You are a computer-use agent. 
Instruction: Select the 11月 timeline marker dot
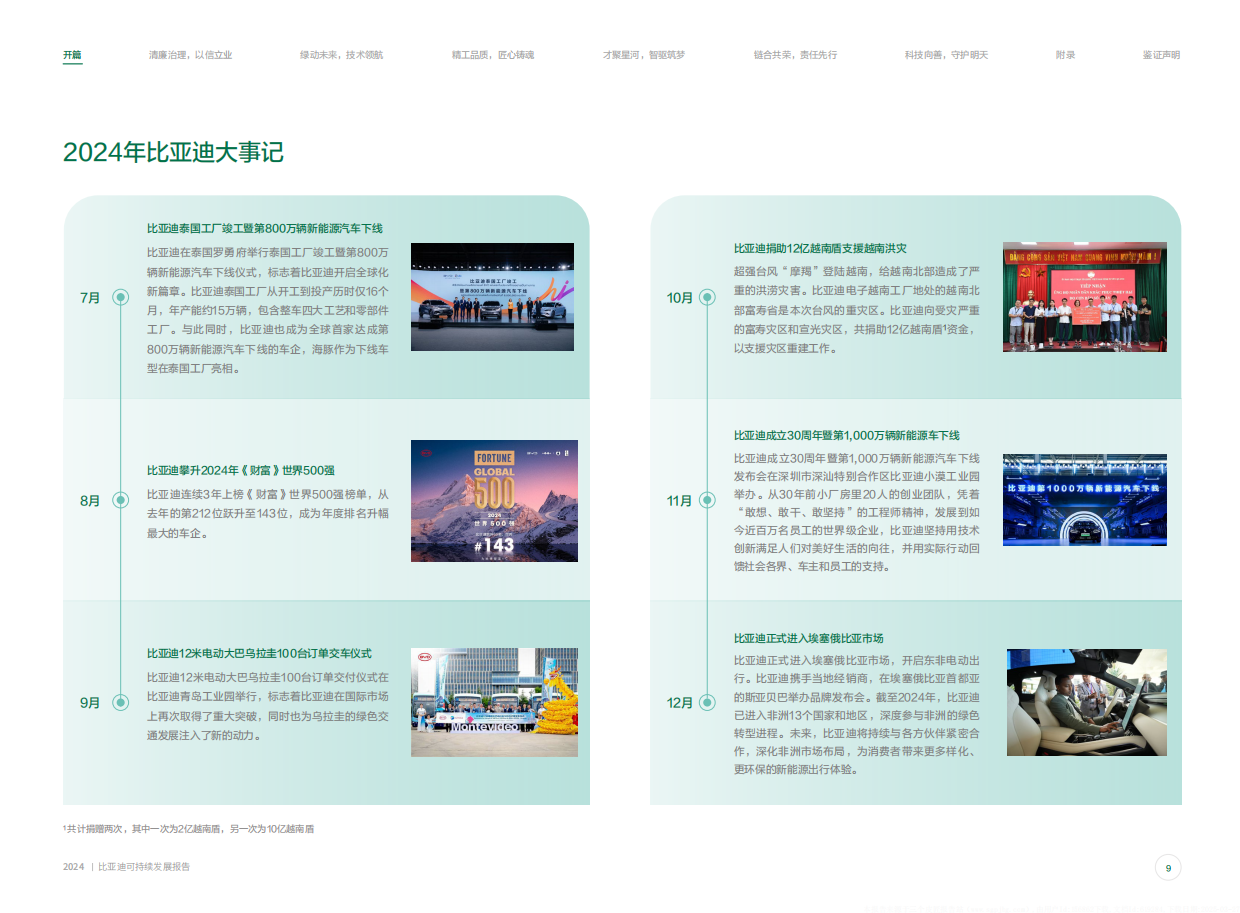pyautogui.click(x=707, y=500)
